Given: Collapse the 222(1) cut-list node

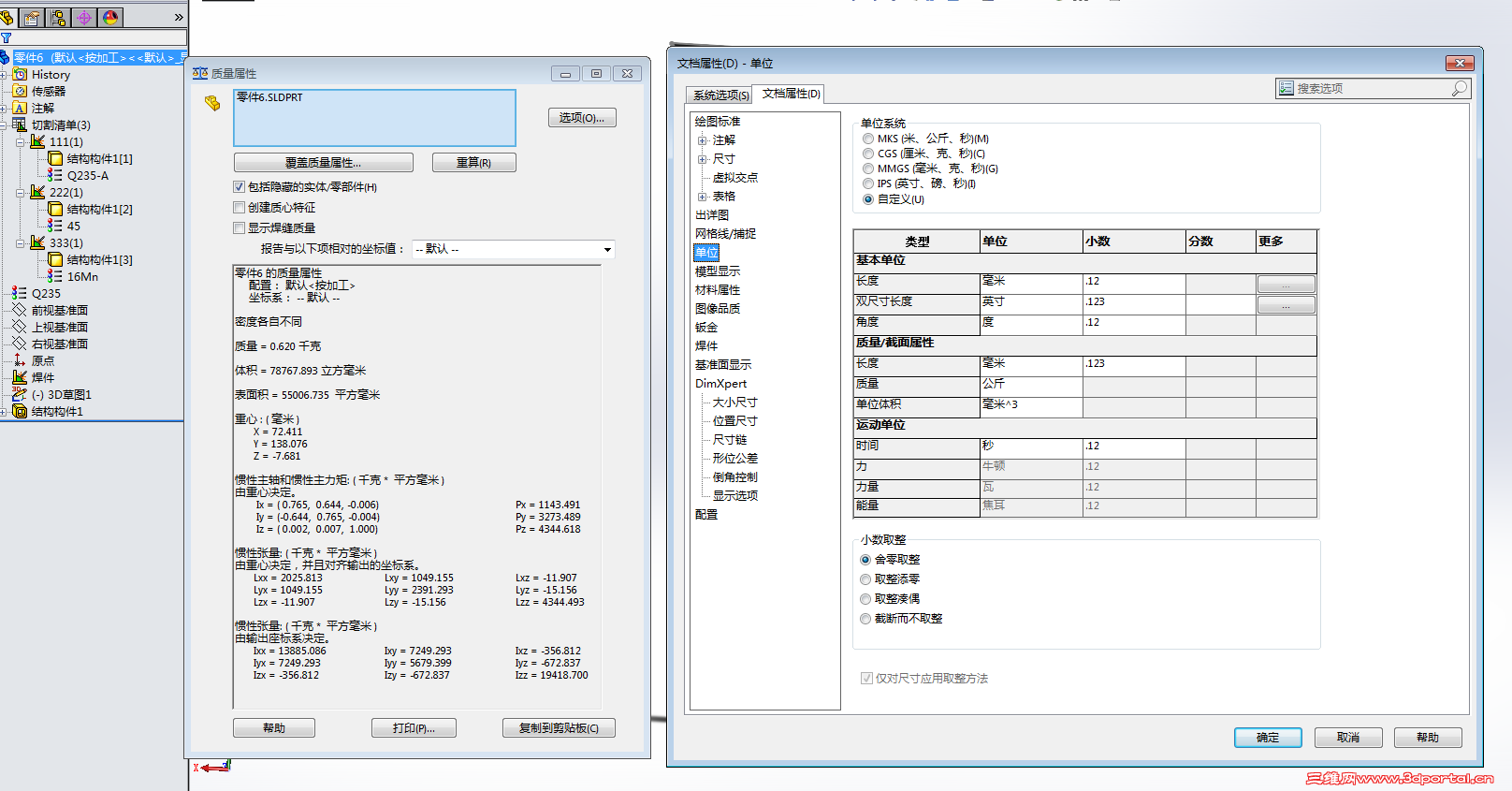Looking at the screenshot, I should pos(21,193).
